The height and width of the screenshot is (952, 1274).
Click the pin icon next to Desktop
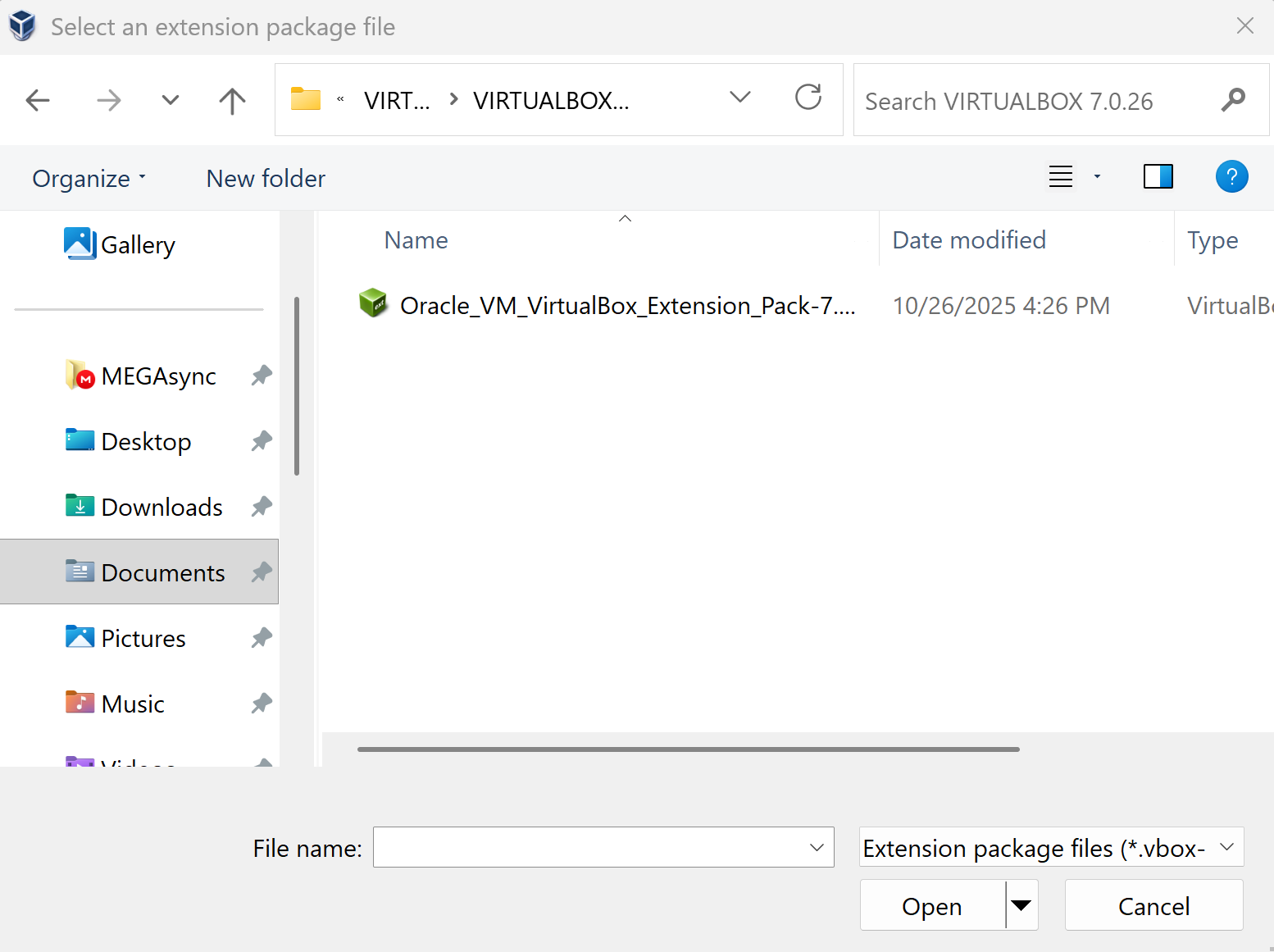click(x=262, y=441)
